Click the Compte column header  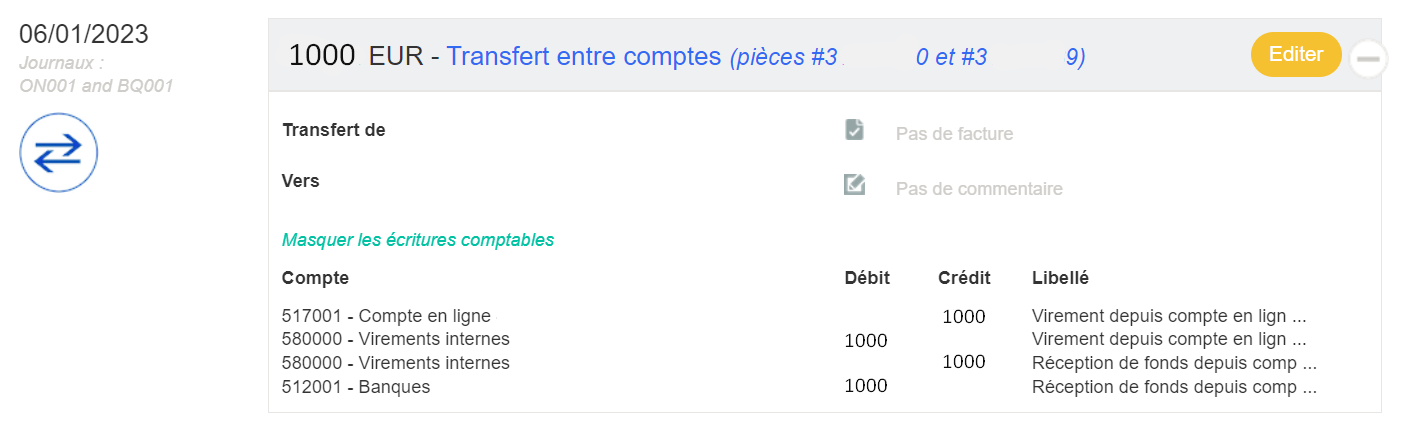pos(315,278)
